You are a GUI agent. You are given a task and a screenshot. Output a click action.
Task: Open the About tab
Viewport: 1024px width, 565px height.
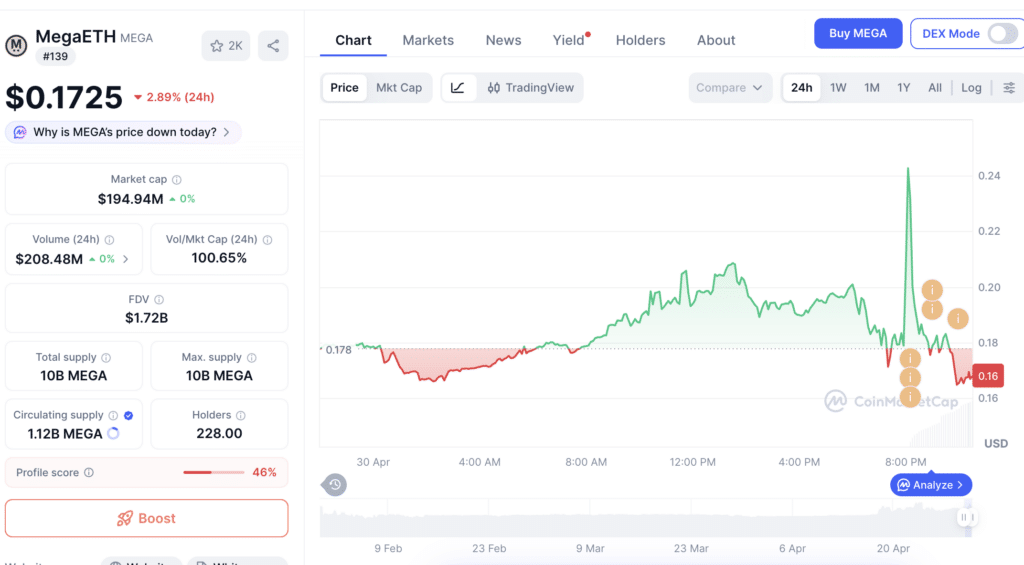(716, 40)
